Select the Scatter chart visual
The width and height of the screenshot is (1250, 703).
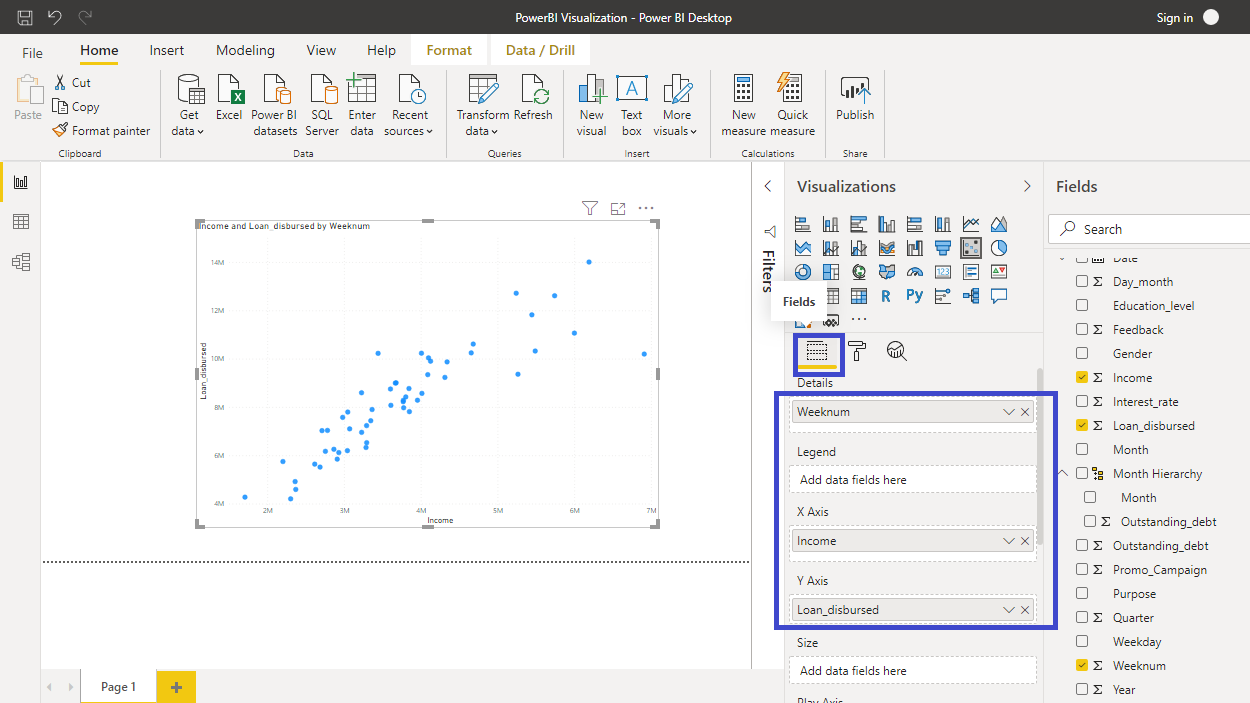(x=971, y=248)
